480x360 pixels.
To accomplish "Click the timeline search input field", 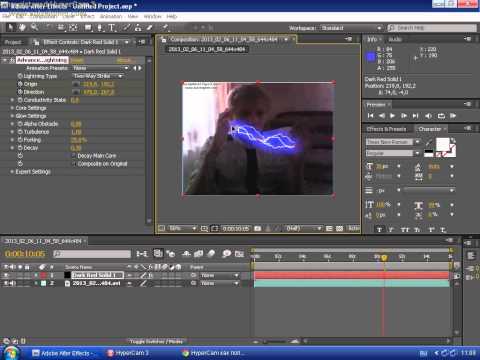I will pyautogui.click(x=92, y=254).
